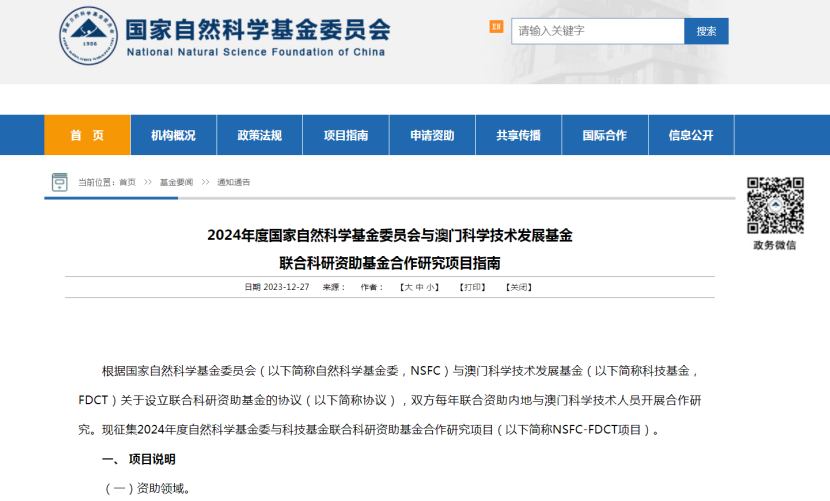Click 基金要闻 in the breadcrumb path
This screenshot has height=501, width=830.
pyautogui.click(x=176, y=183)
